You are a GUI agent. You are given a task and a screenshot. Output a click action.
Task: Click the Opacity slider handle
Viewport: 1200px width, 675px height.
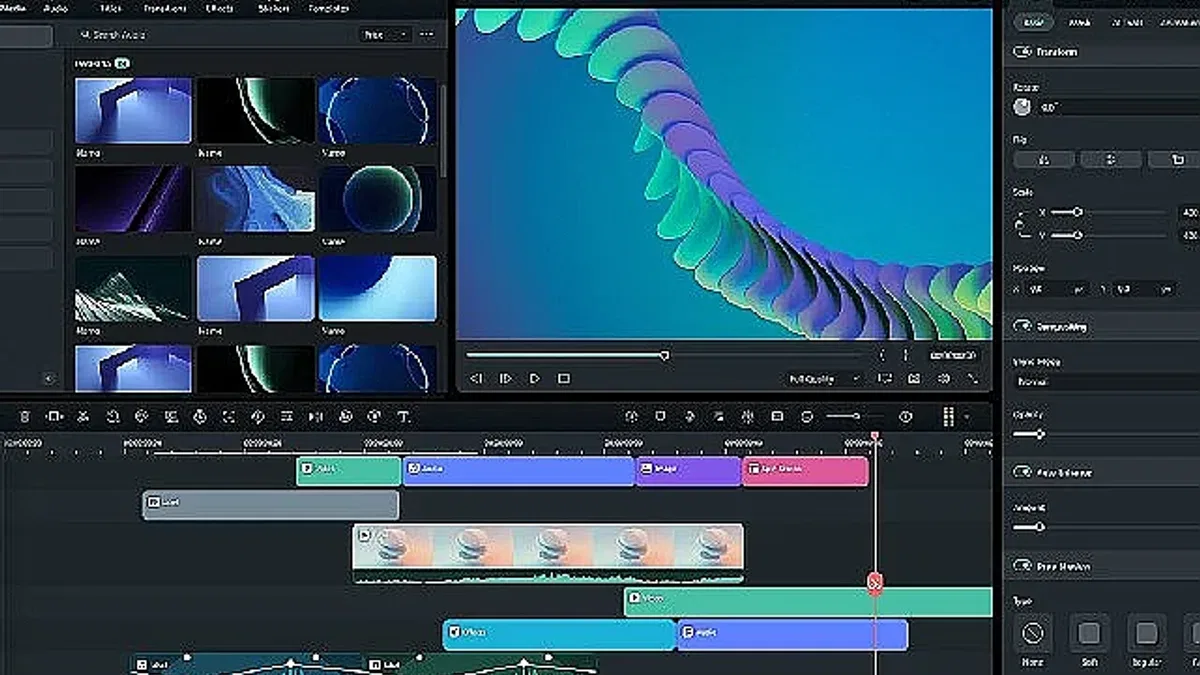point(1040,434)
